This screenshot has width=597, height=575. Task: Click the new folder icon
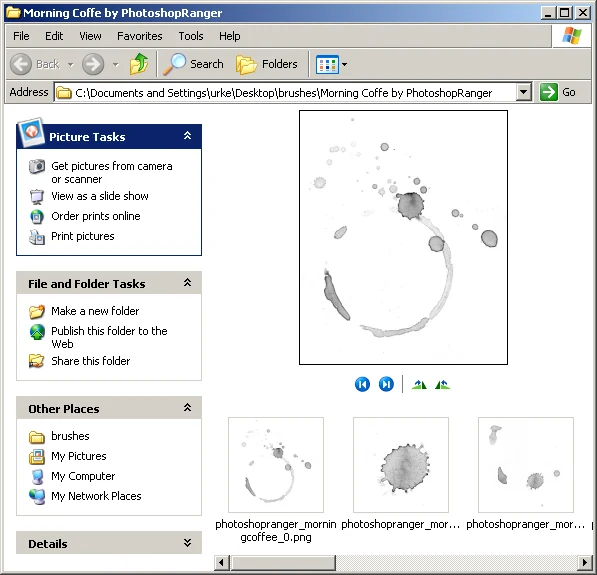37,311
